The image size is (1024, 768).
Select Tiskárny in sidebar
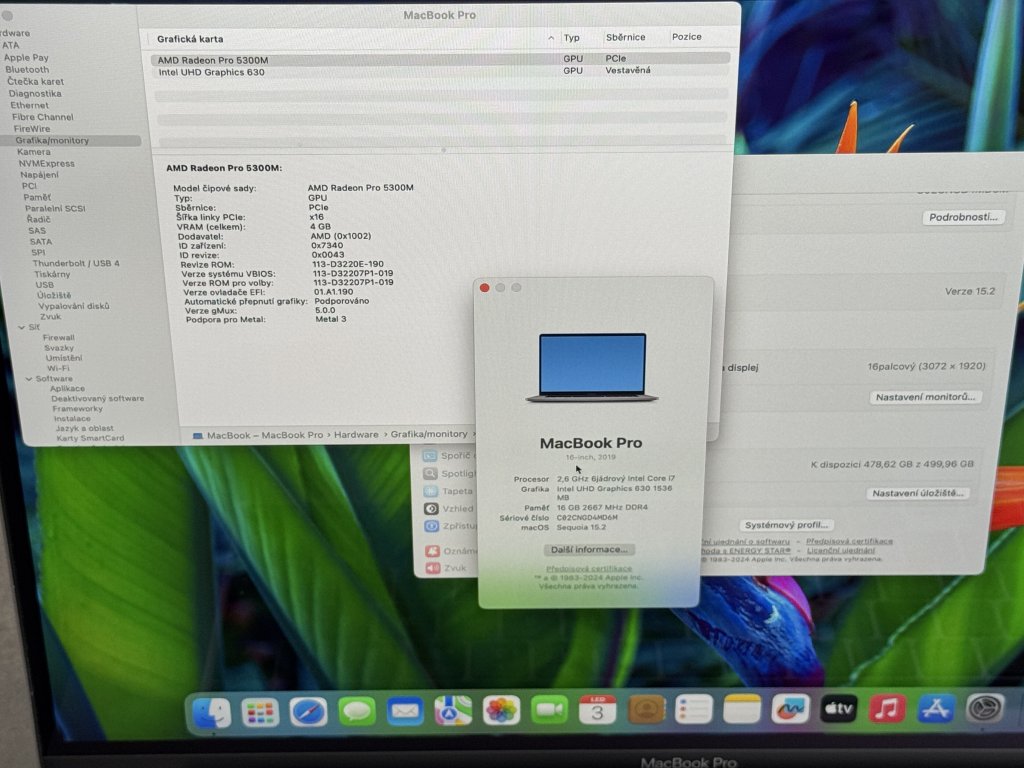[x=52, y=274]
